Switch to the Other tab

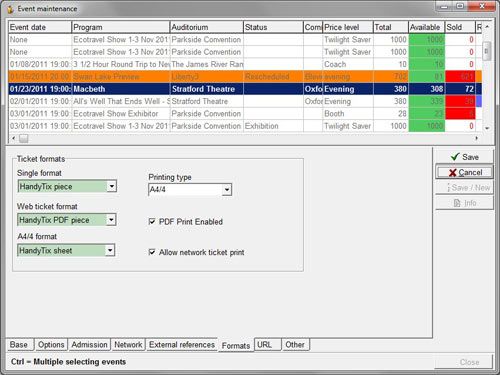(296, 345)
